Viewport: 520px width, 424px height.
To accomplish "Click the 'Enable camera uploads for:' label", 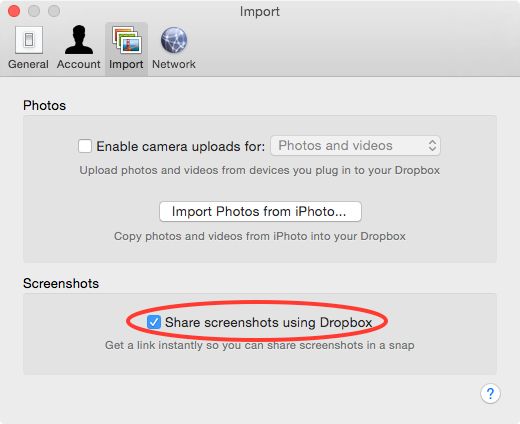I will 181,147.
